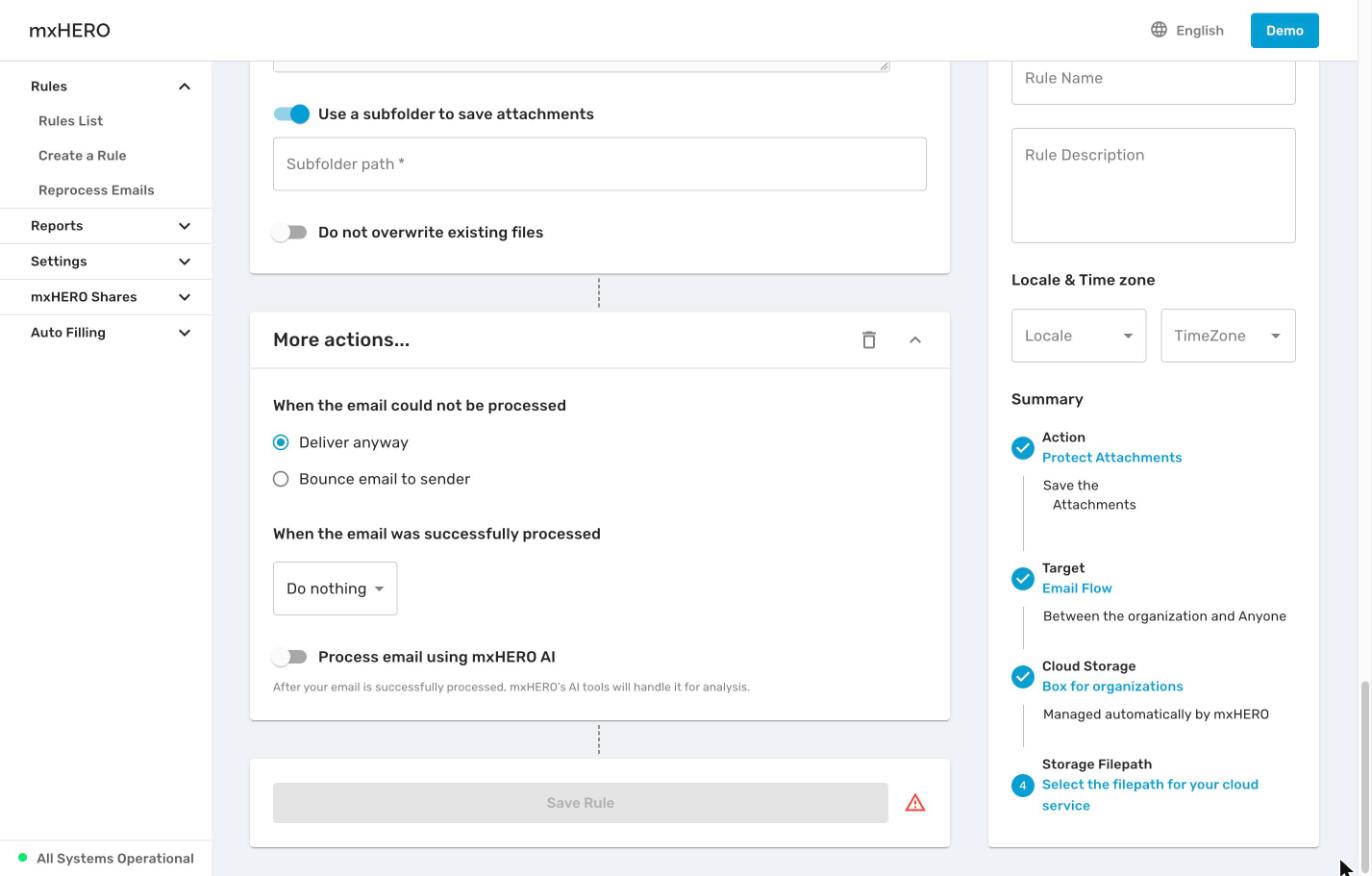This screenshot has width=1372, height=876.
Task: Click the Cloud Storage checkmark icon
Action: [x=1022, y=677]
